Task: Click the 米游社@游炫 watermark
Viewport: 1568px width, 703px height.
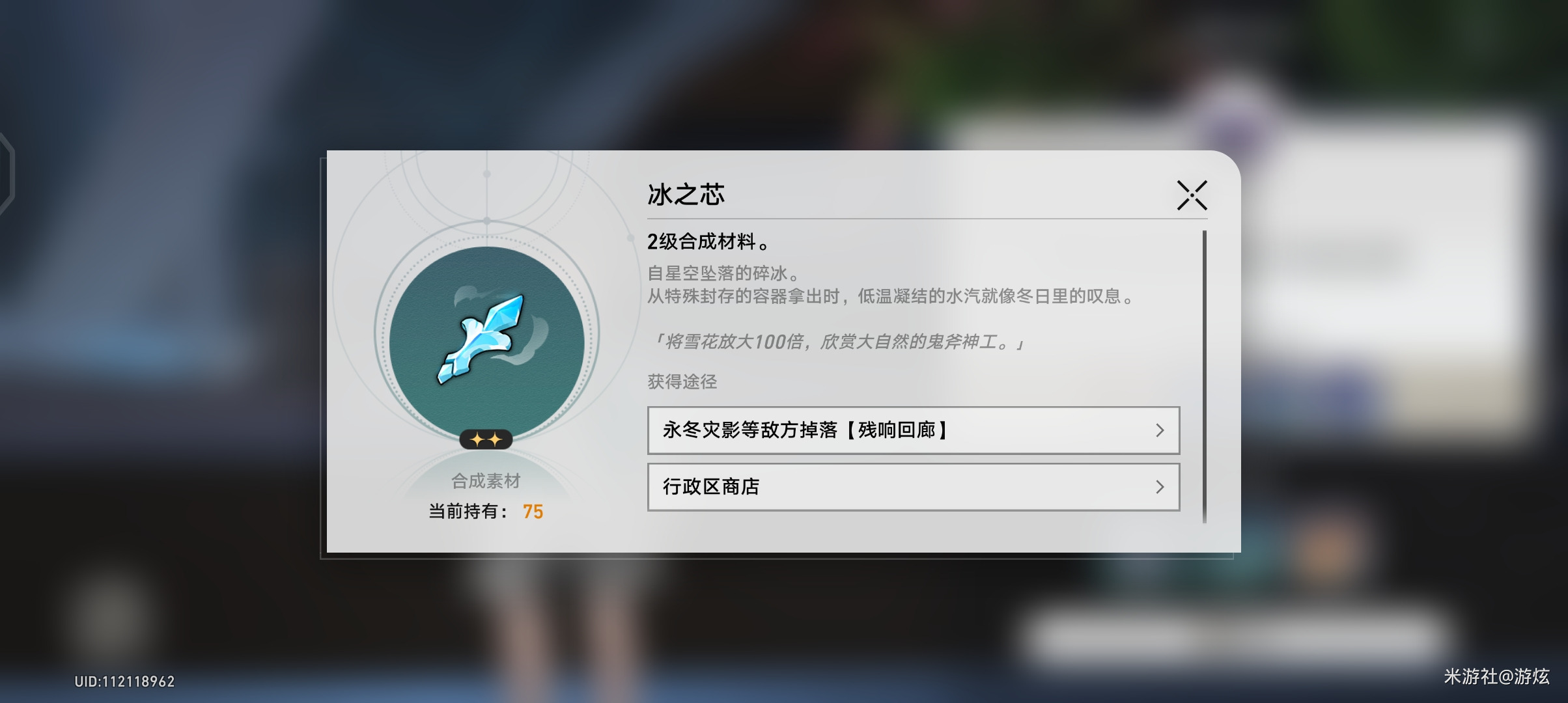Action: tap(1496, 676)
